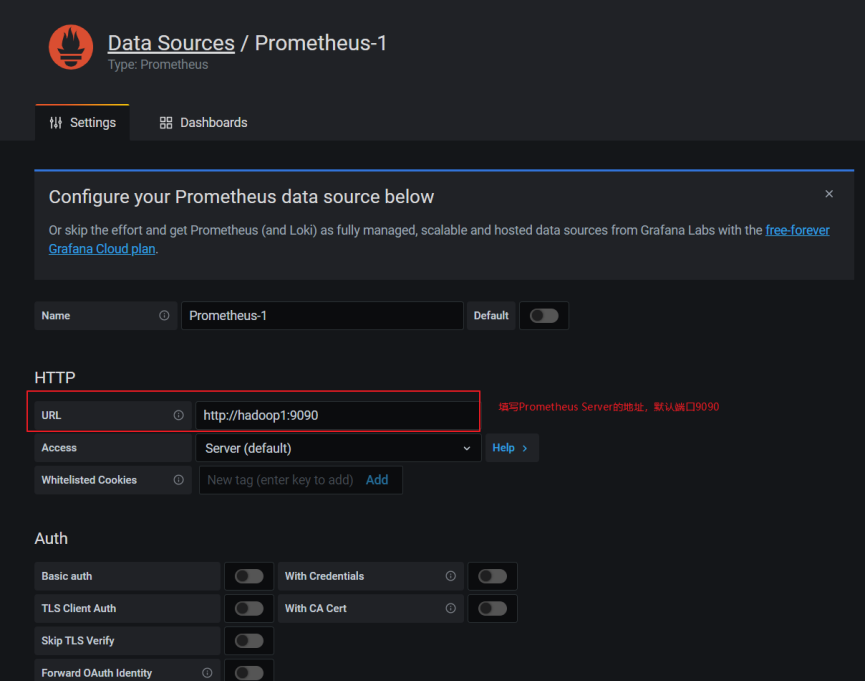This screenshot has width=866, height=682.
Task: Switch to the Dashboards tab
Action: pyautogui.click(x=203, y=123)
